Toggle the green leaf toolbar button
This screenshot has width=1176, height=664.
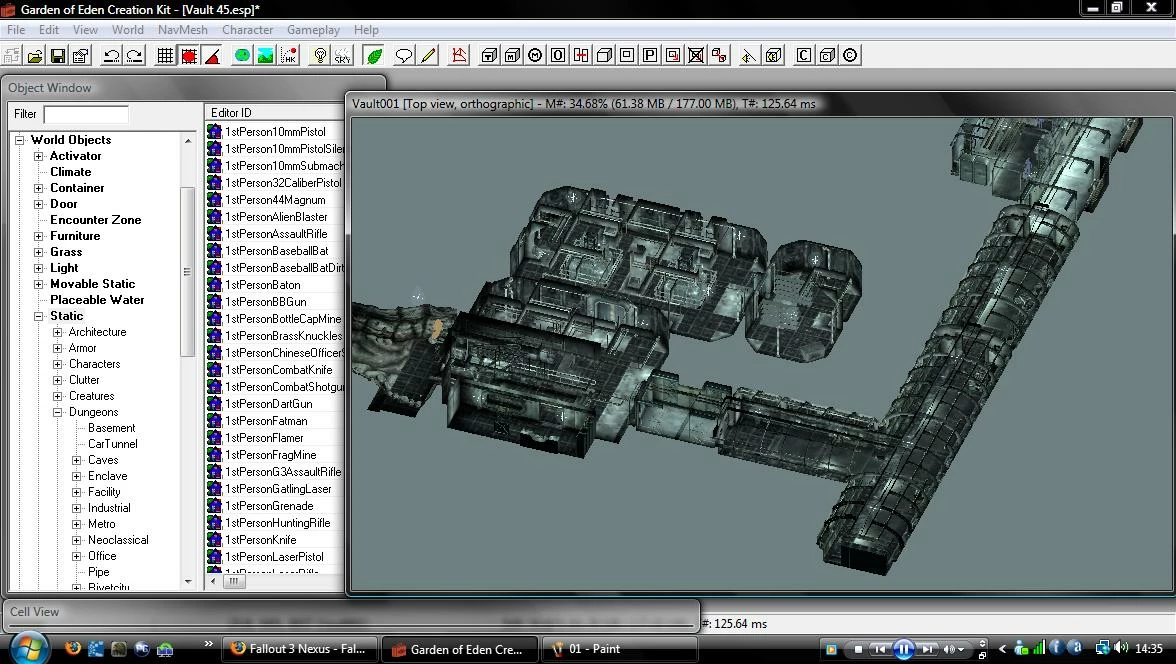coord(374,56)
